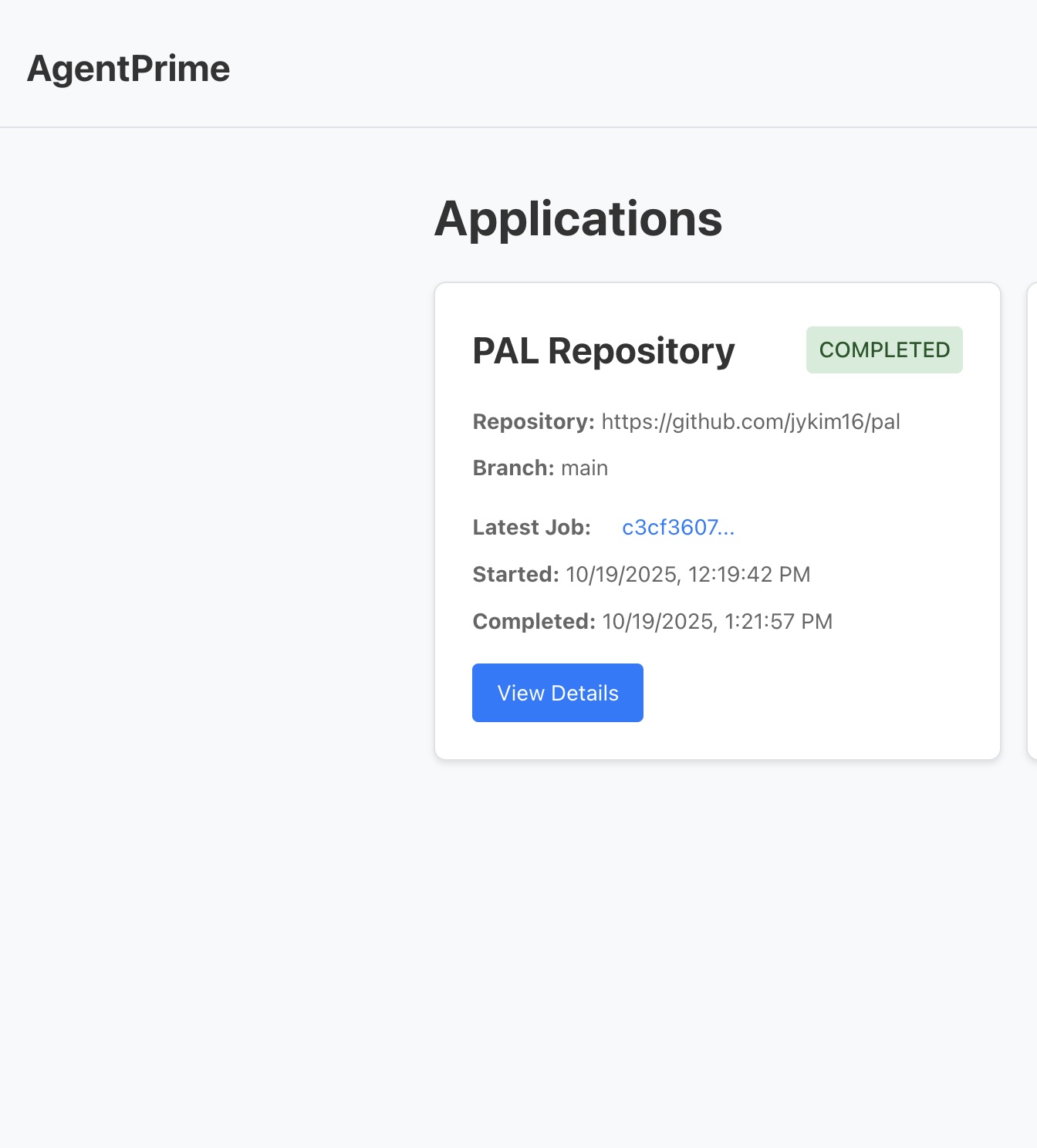Screen dimensions: 1037x1148
Task: Open the c3cf3607... latest job link
Action: pyautogui.click(x=678, y=527)
